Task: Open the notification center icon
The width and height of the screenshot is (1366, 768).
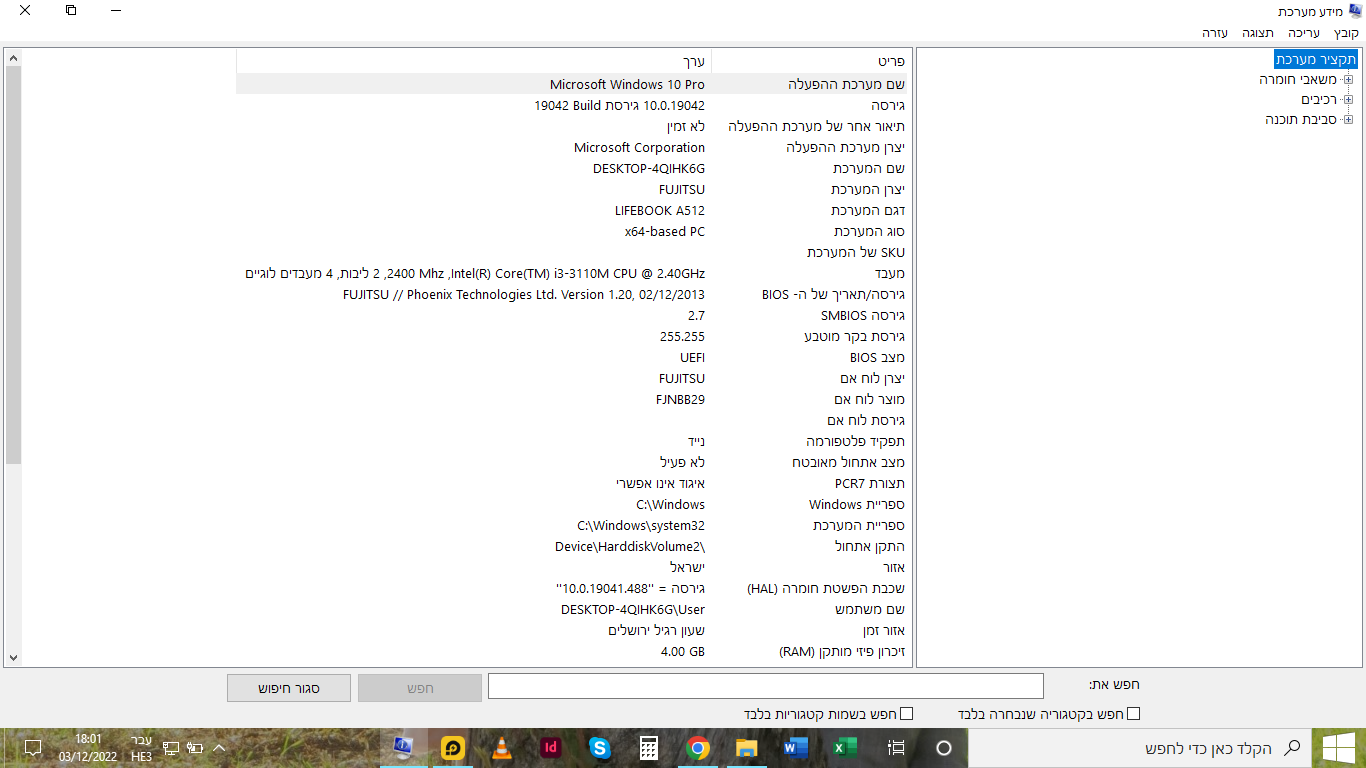Action: click(32, 747)
